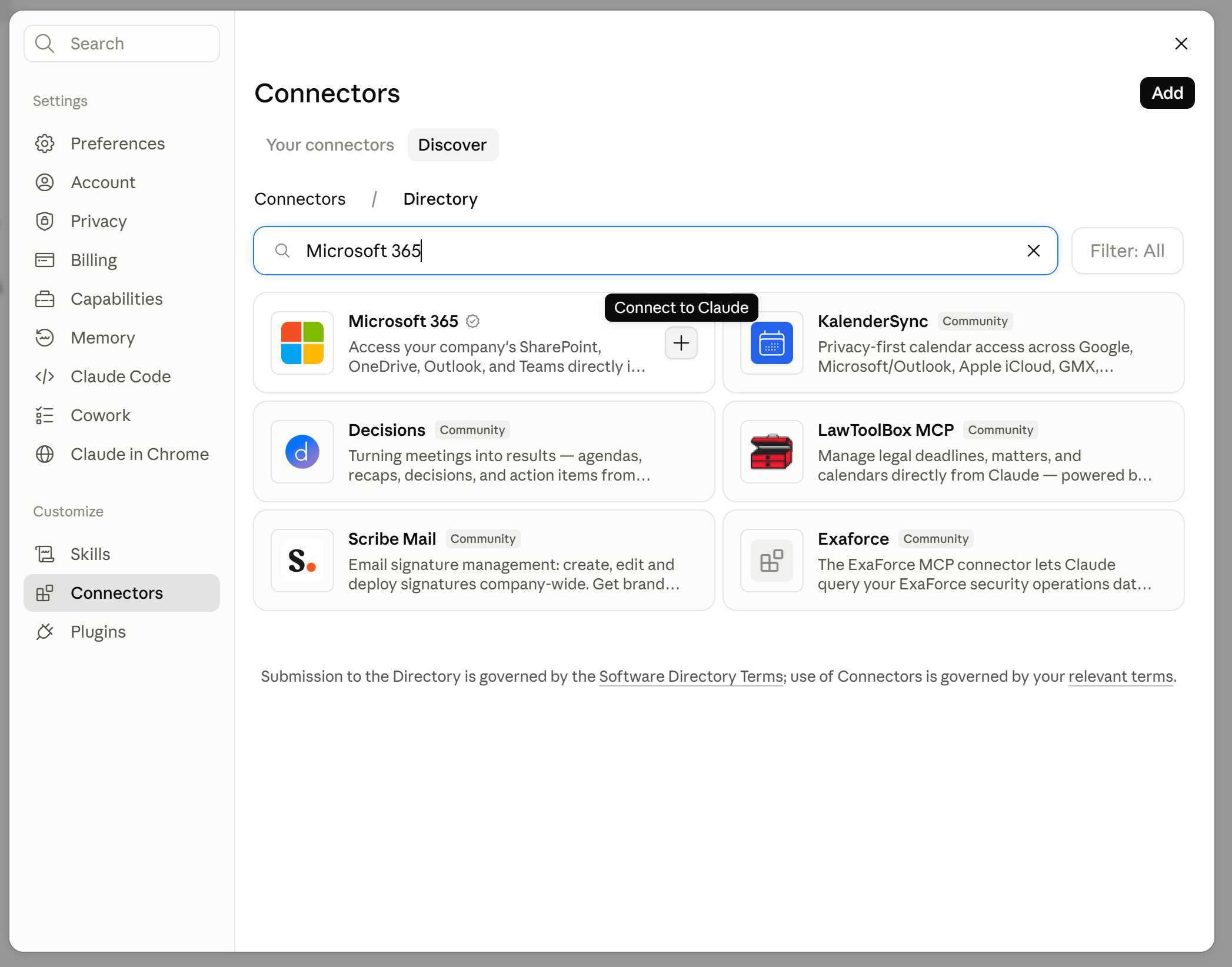Open Capabilities settings
The width and height of the screenshot is (1232, 967).
click(122, 299)
